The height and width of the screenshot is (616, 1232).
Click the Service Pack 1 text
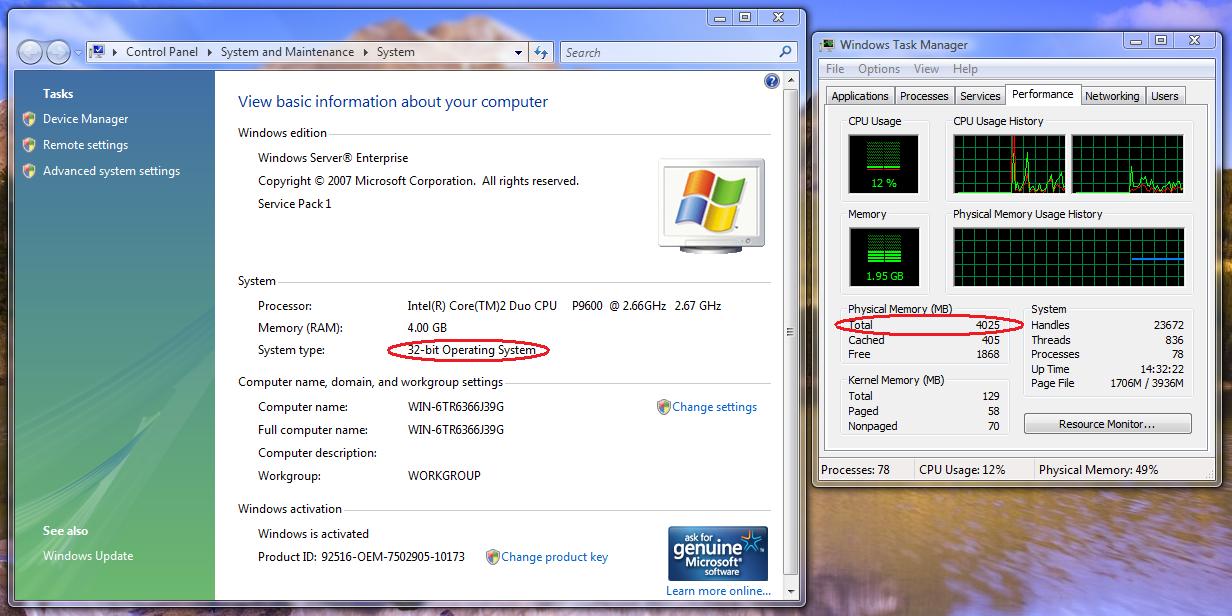(295, 204)
